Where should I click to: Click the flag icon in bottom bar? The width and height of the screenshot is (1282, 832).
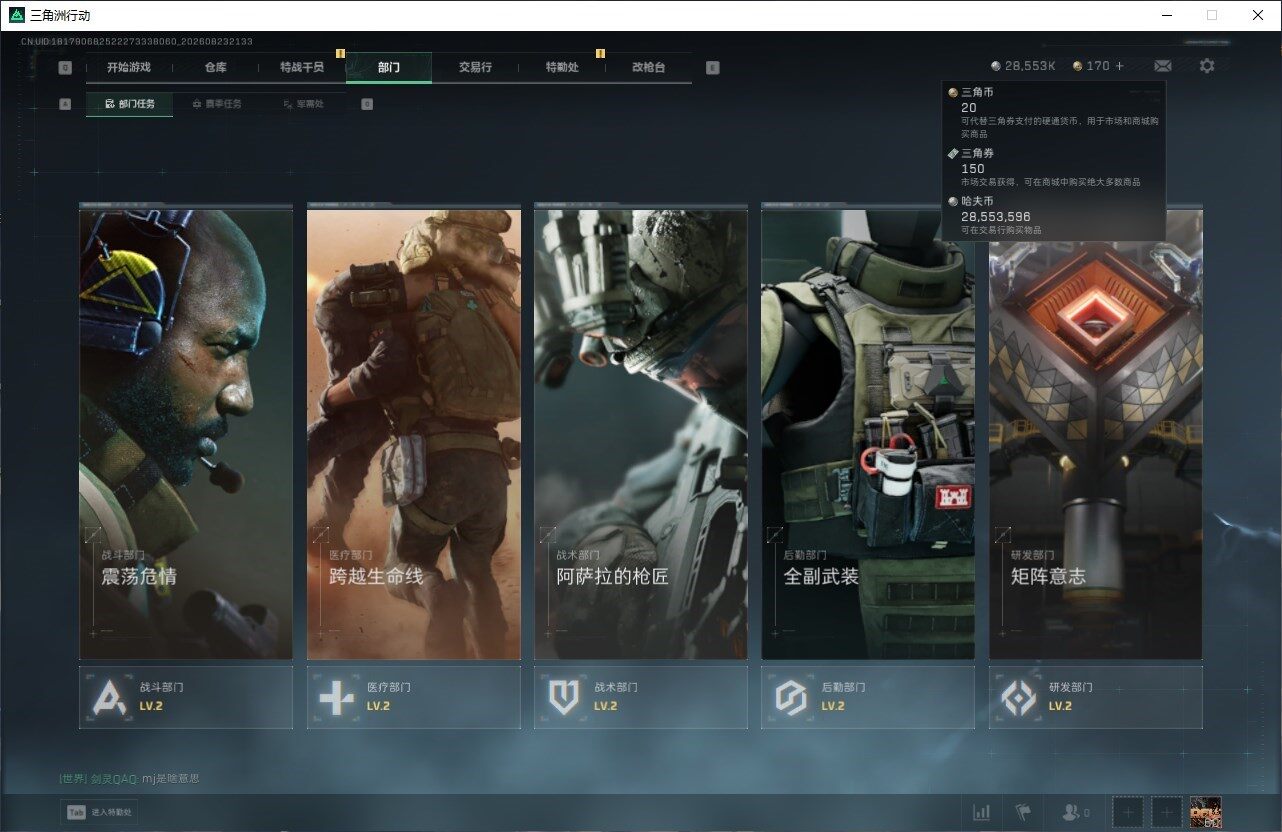pyautogui.click(x=1023, y=812)
